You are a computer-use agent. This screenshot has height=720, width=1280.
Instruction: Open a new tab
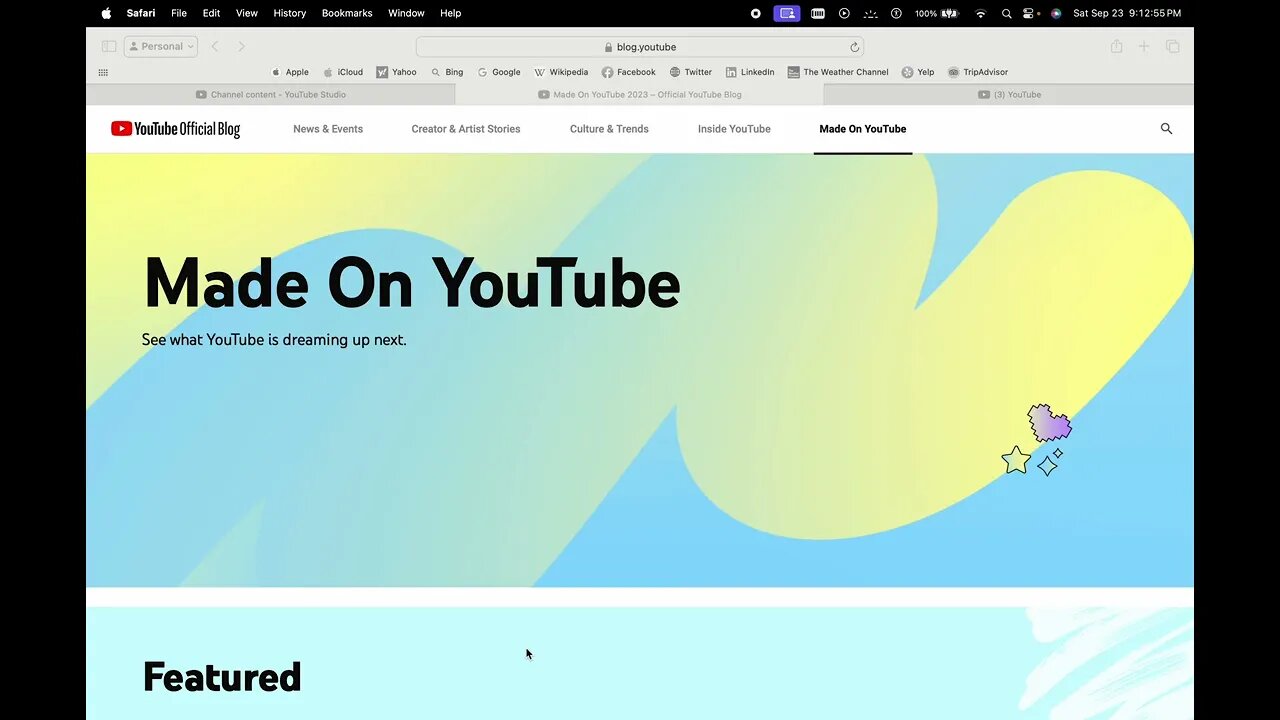click(1144, 46)
